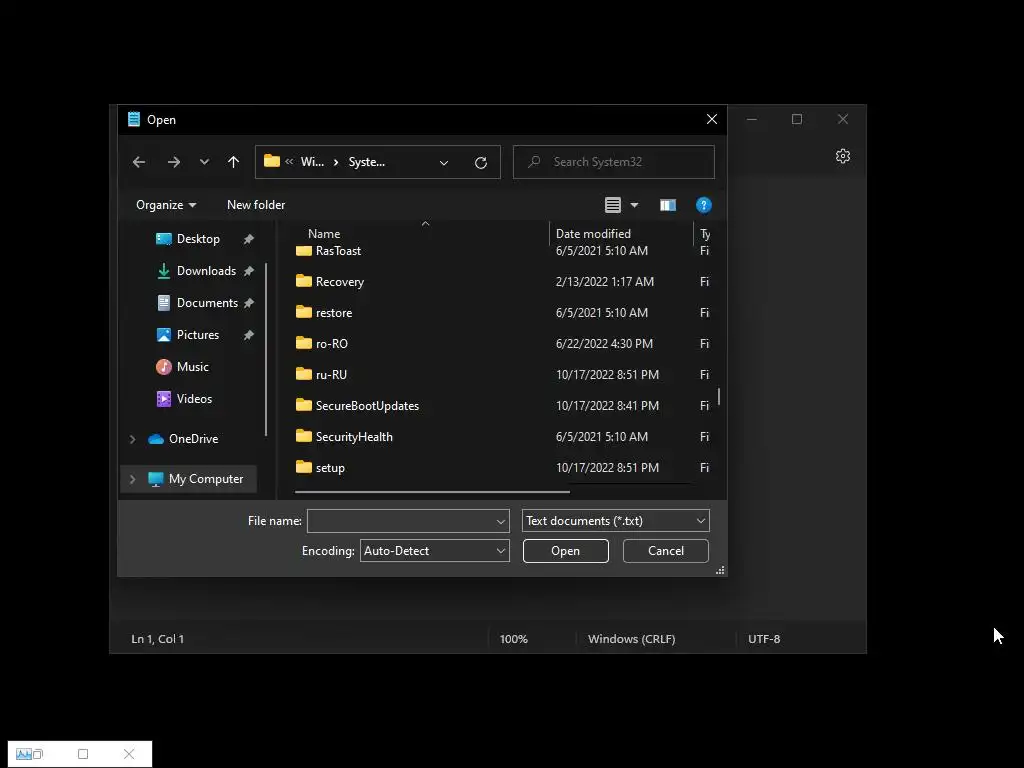Click the image icon in bottom-left mini window
This screenshot has height=768, width=1024.
click(x=24, y=754)
